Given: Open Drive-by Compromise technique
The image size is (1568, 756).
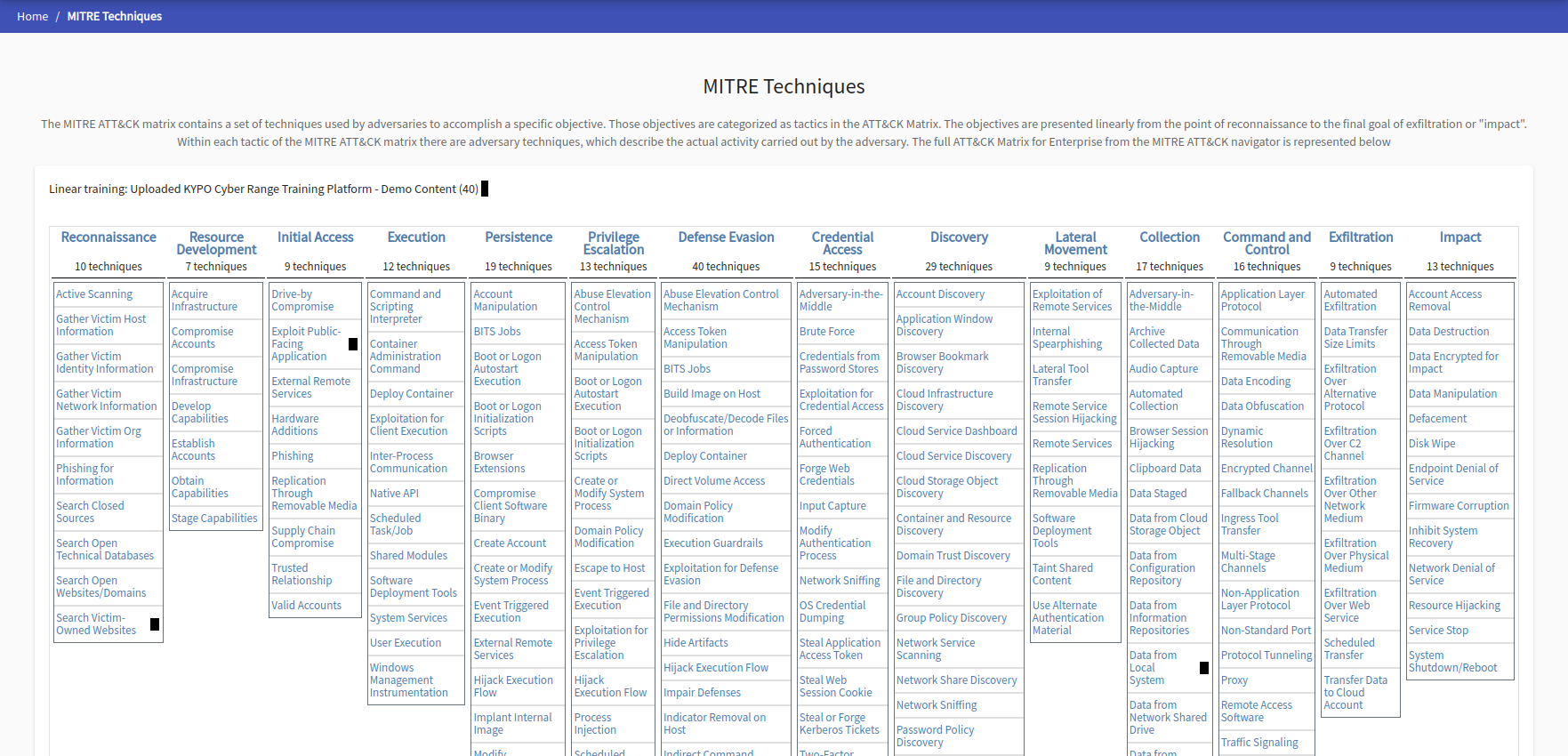Looking at the screenshot, I should pos(302,301).
